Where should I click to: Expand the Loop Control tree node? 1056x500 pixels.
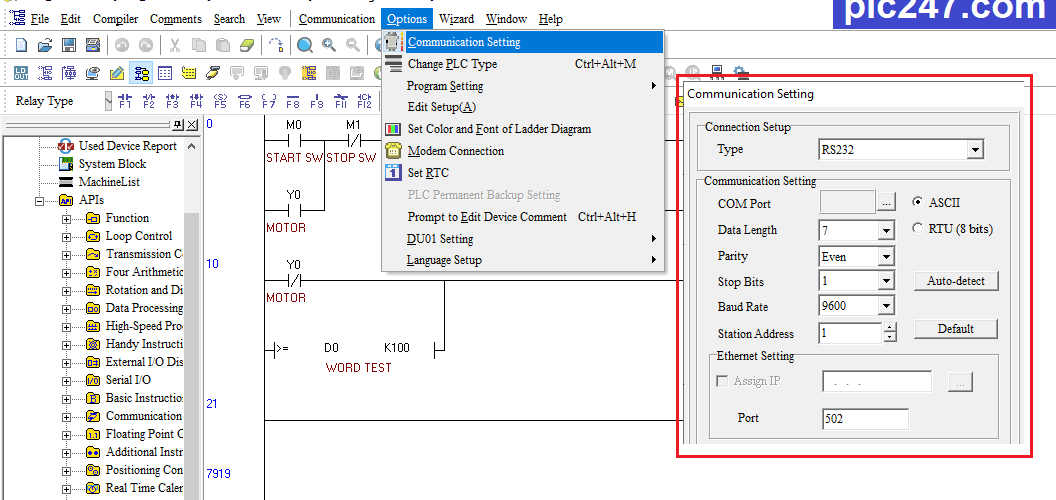(67, 237)
